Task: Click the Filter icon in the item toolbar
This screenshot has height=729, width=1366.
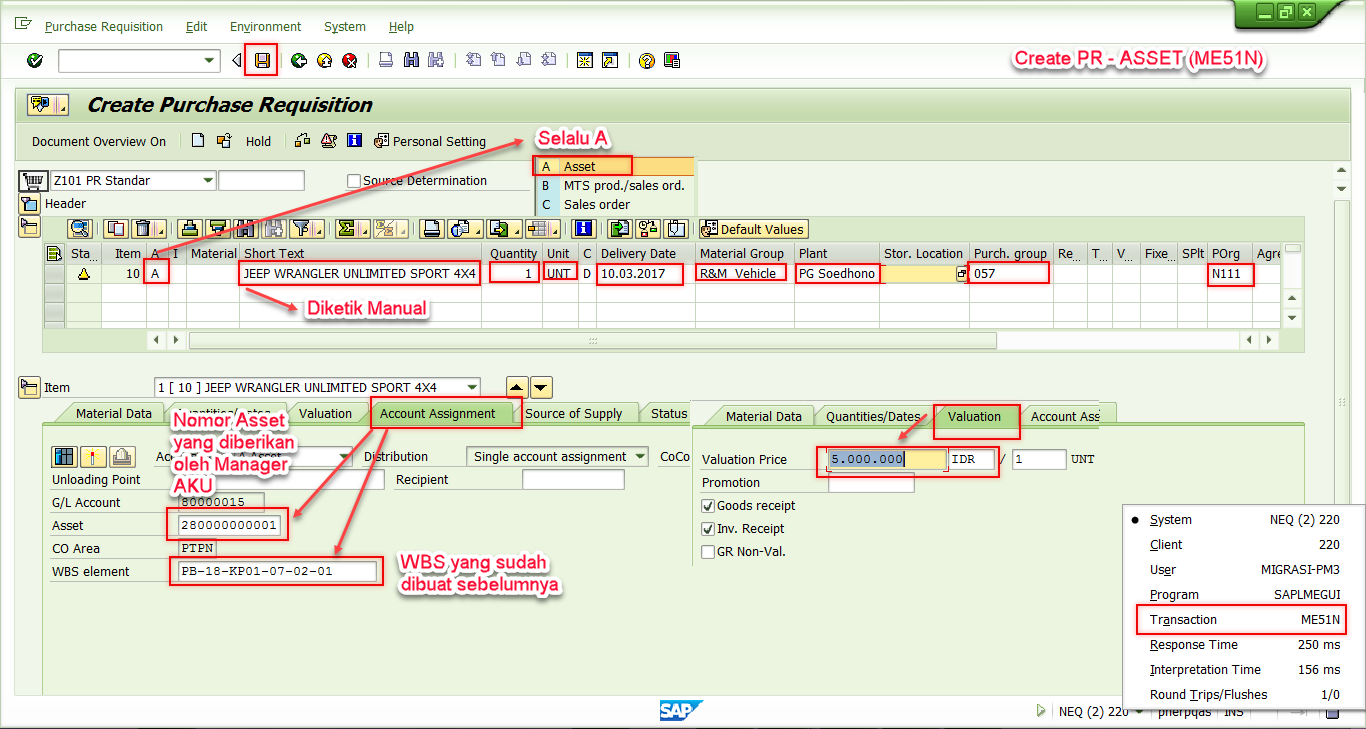Action: [302, 229]
